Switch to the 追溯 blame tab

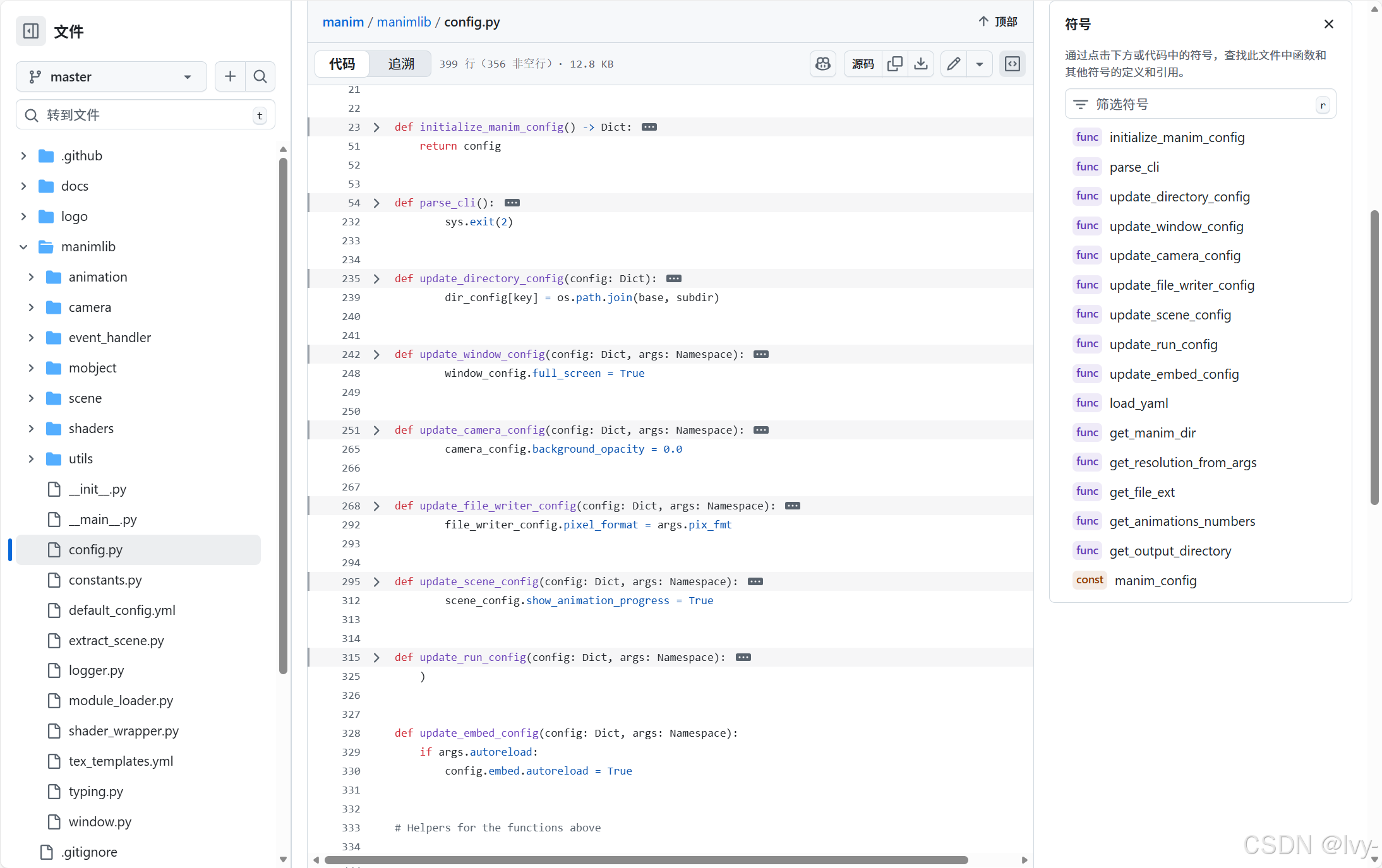(x=401, y=64)
